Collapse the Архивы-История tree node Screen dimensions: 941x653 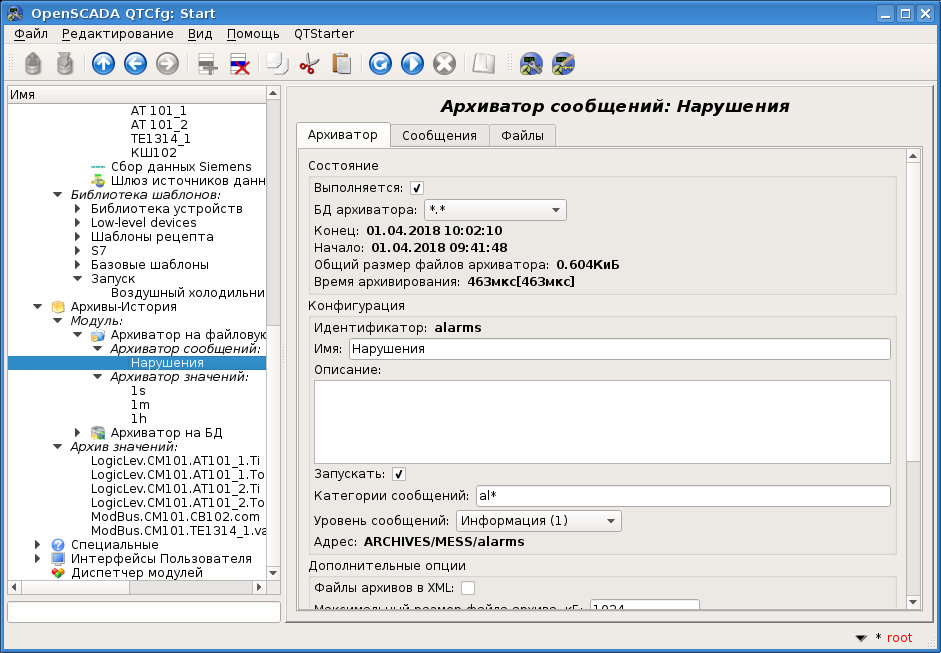pyautogui.click(x=38, y=307)
